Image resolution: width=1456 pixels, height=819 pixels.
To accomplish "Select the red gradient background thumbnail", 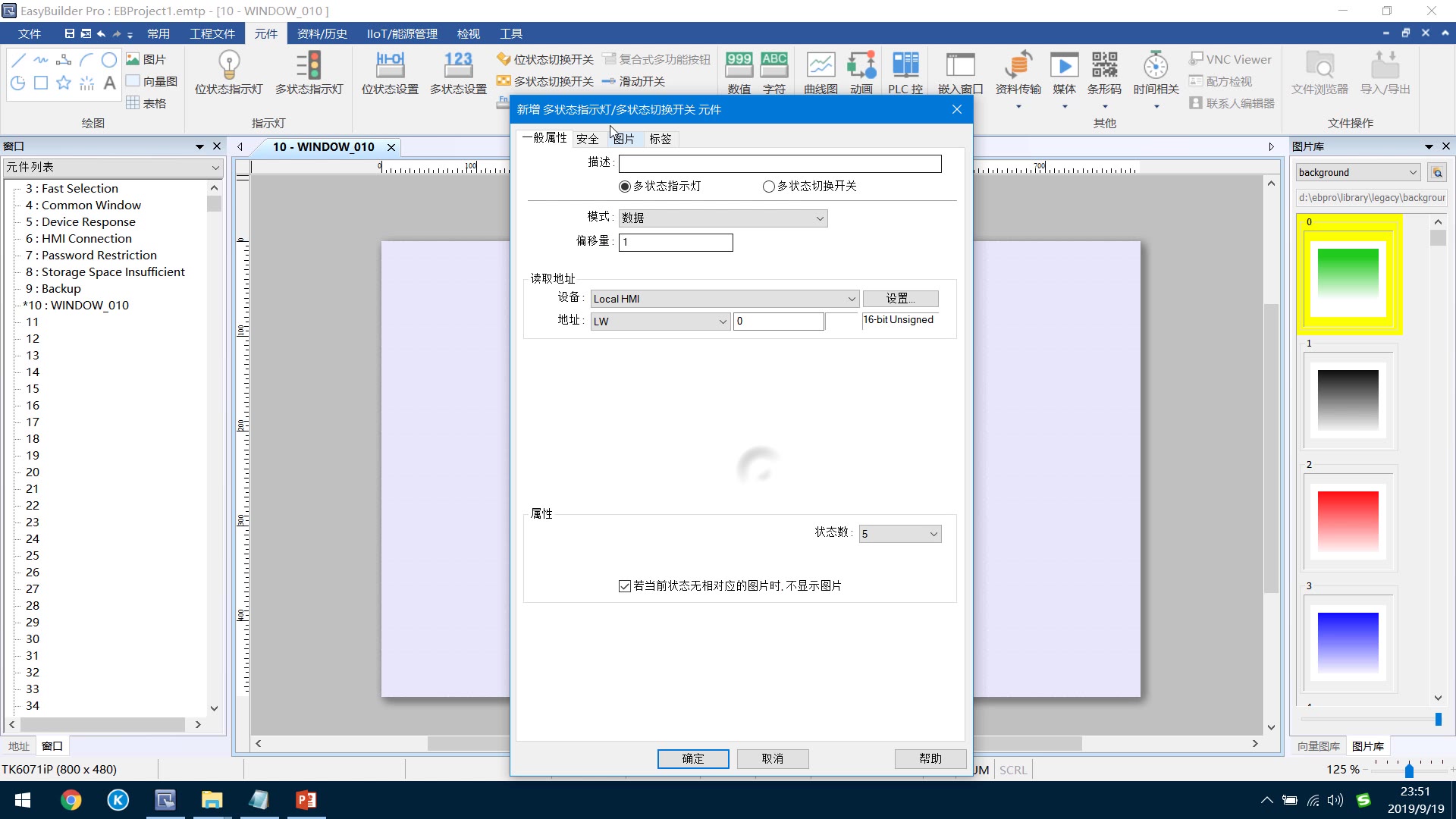I will (x=1348, y=522).
